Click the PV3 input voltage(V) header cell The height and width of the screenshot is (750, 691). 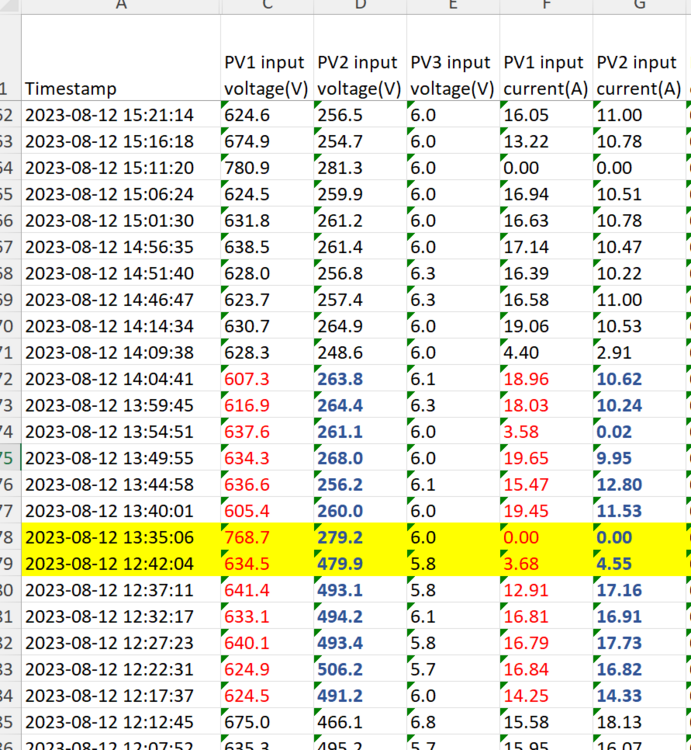tap(453, 58)
